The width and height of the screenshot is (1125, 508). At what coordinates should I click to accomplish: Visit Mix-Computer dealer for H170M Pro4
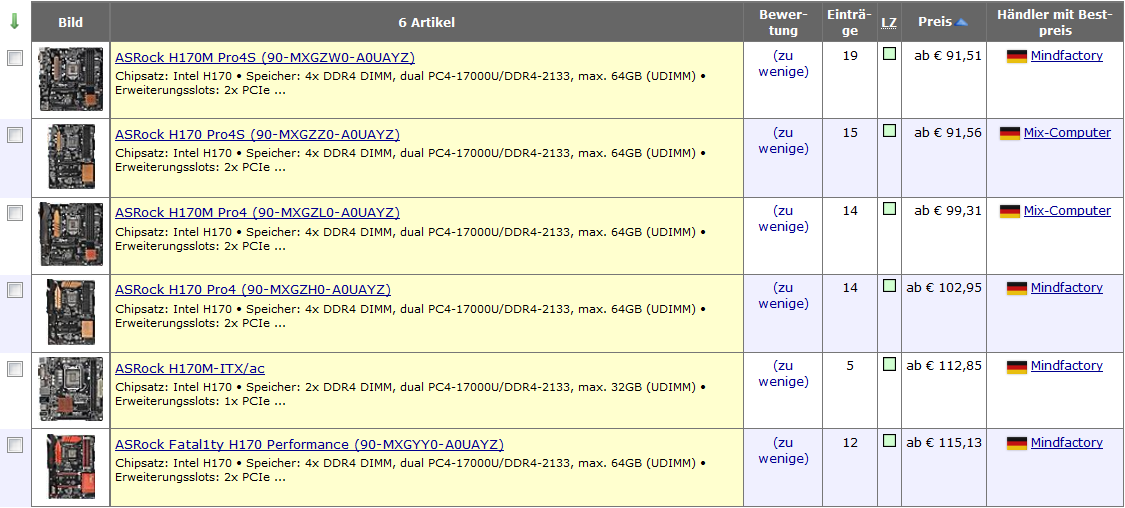(1067, 210)
